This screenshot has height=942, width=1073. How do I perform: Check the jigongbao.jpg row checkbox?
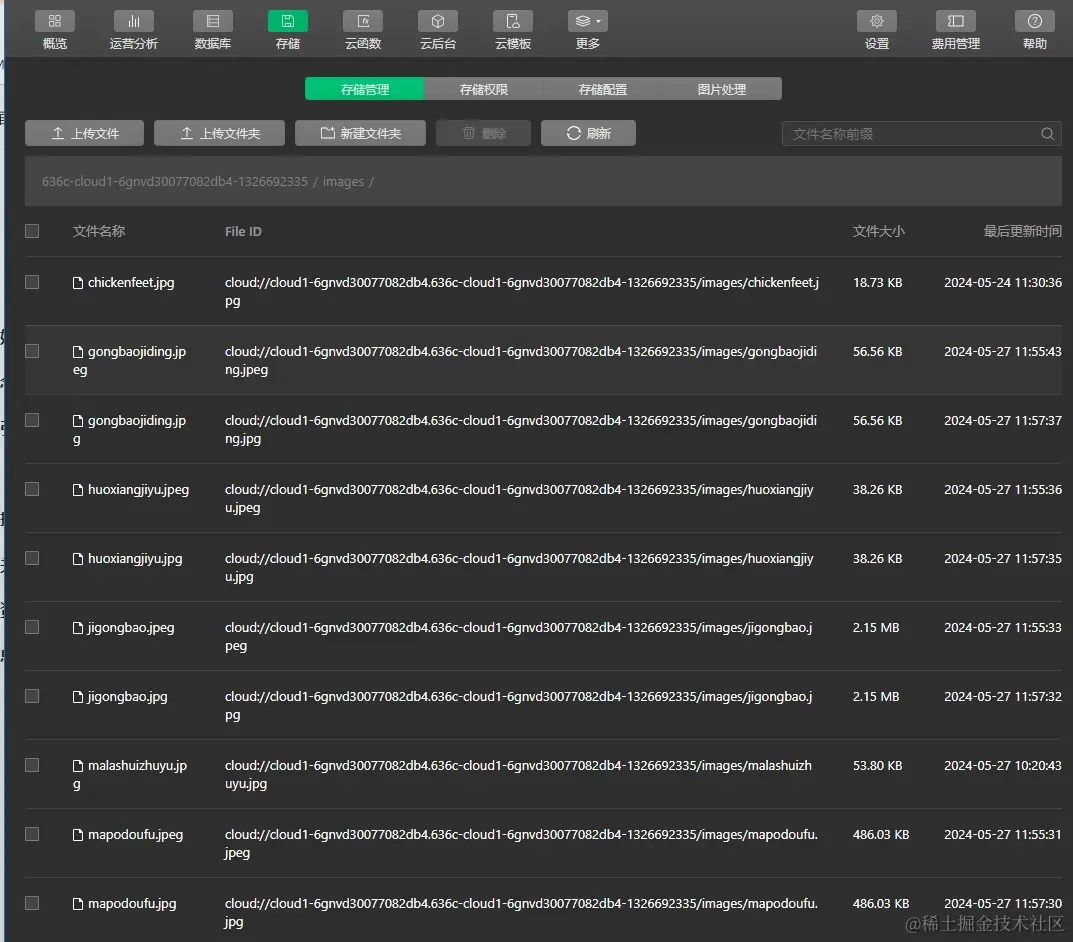pos(32,696)
